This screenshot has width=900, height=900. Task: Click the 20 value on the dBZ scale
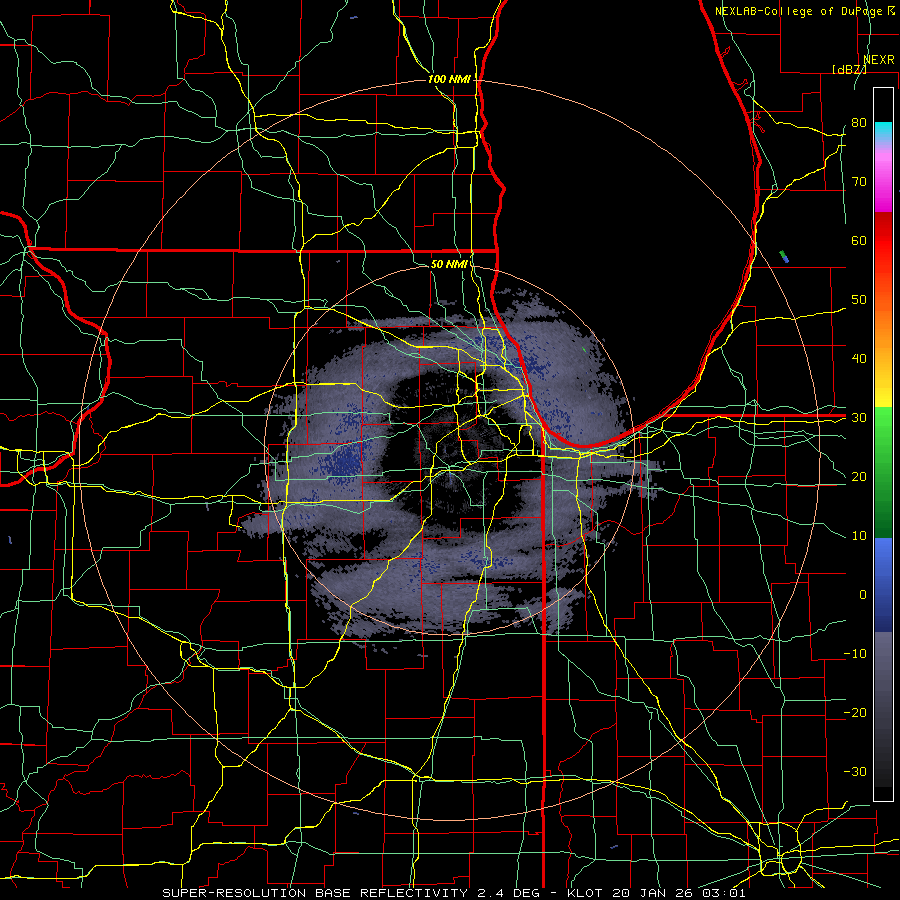[x=859, y=476]
